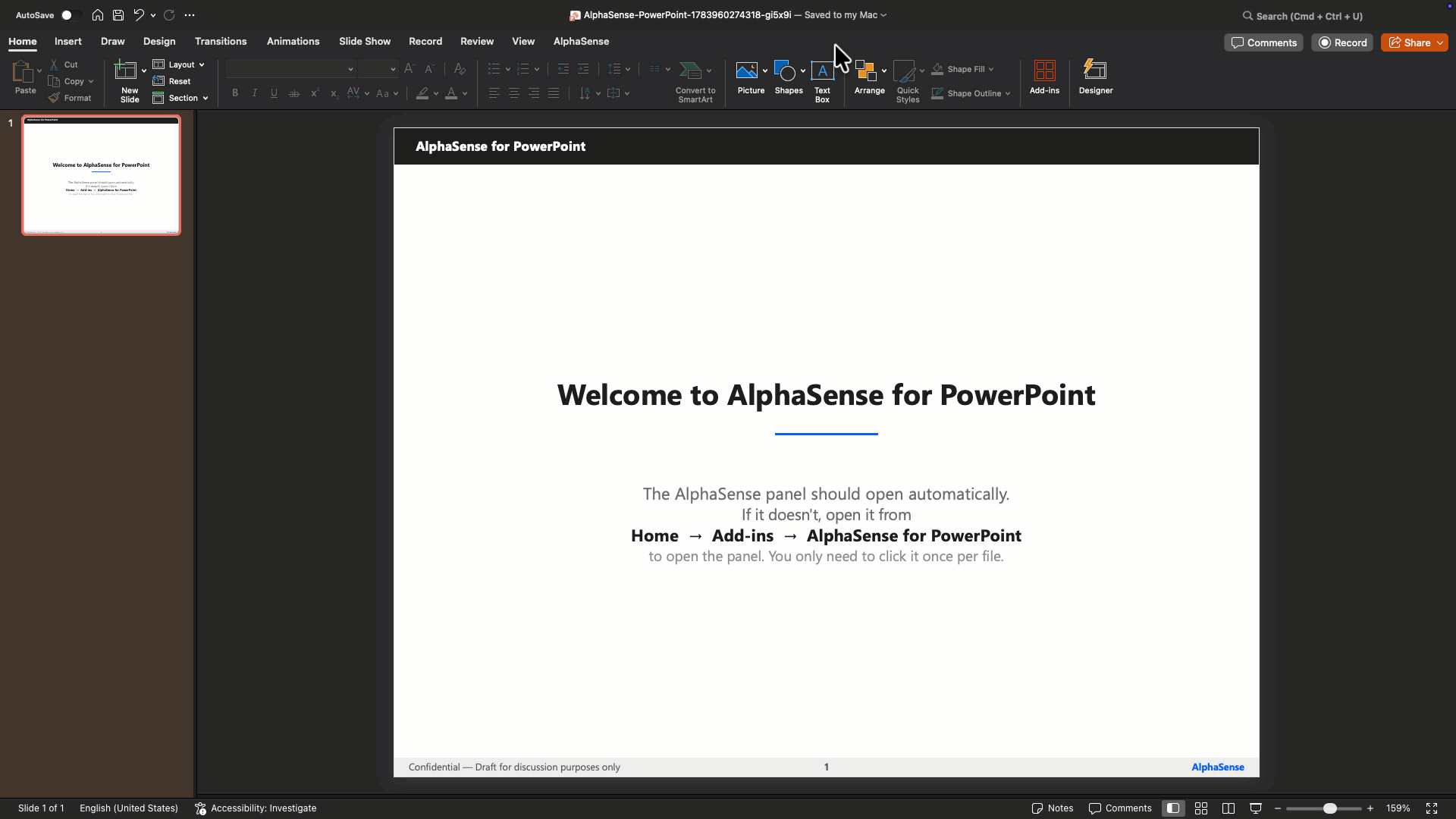This screenshot has width=1456, height=819.
Task: Open the Arrange menu
Action: click(869, 78)
